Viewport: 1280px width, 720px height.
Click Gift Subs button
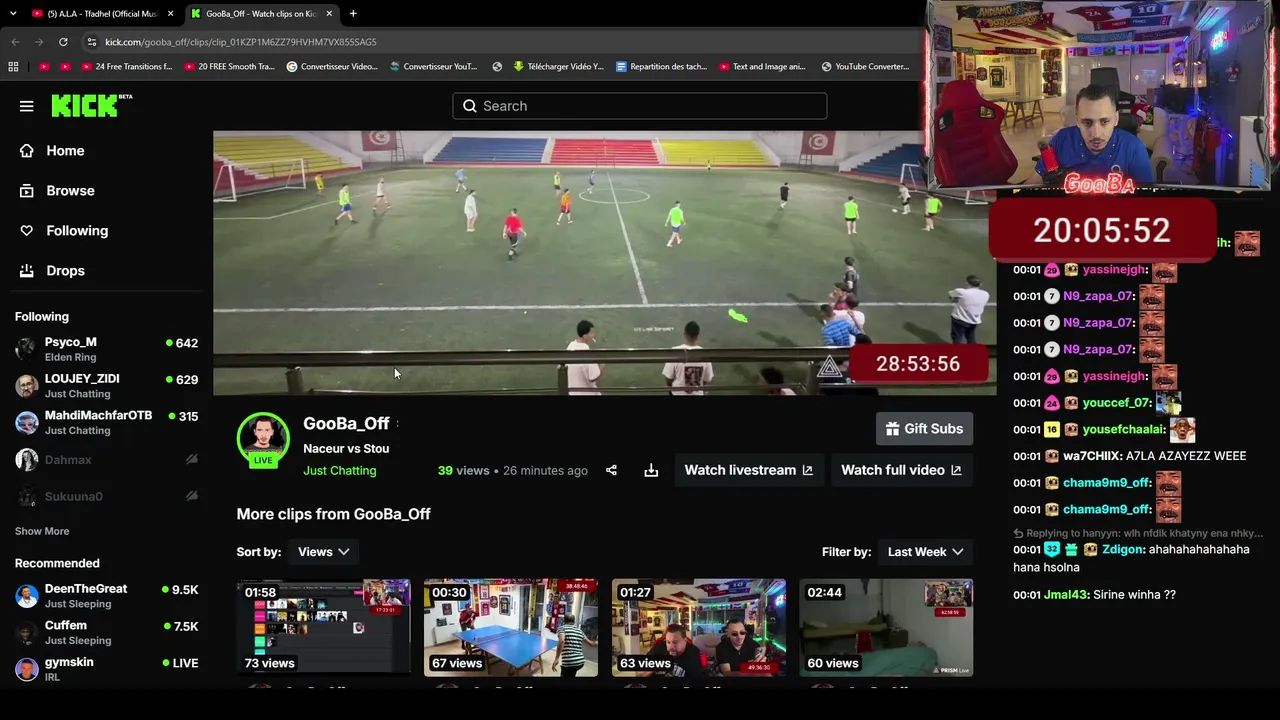point(924,429)
